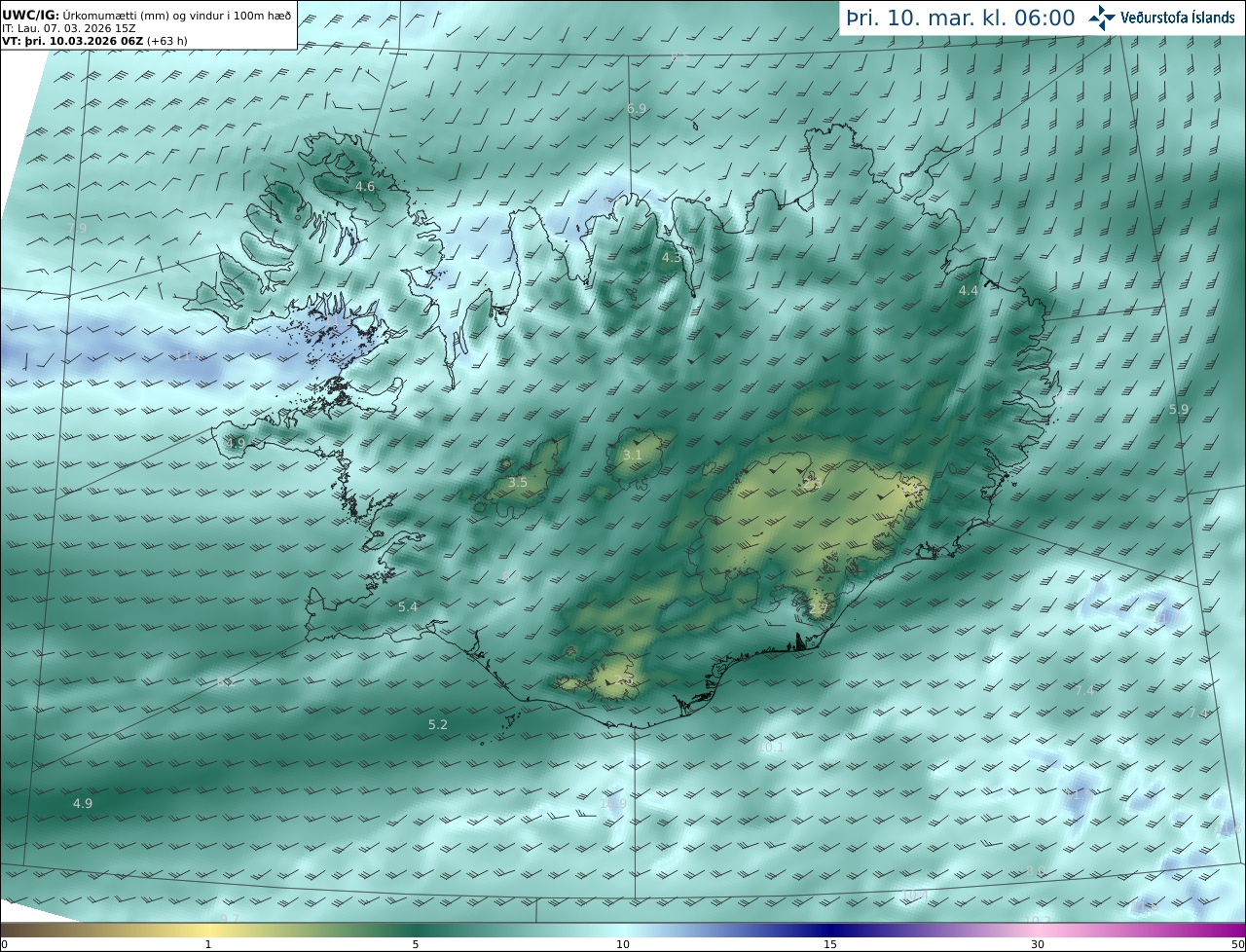This screenshot has height=952, width=1246.
Task: Click the 3.1 value label on the glacier outline
Action: (x=633, y=456)
